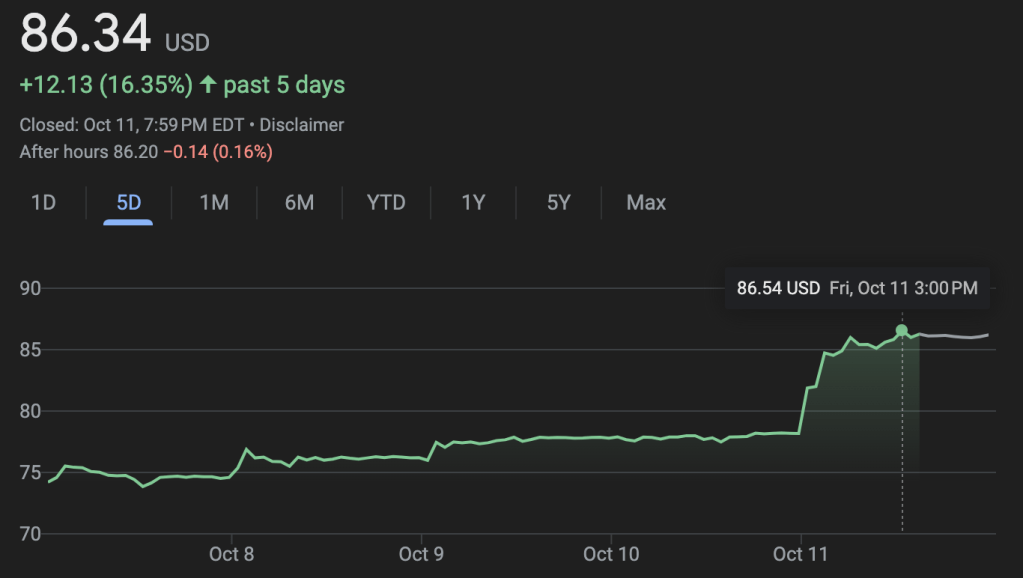
Task: Switch chart to 1M range
Action: point(214,203)
